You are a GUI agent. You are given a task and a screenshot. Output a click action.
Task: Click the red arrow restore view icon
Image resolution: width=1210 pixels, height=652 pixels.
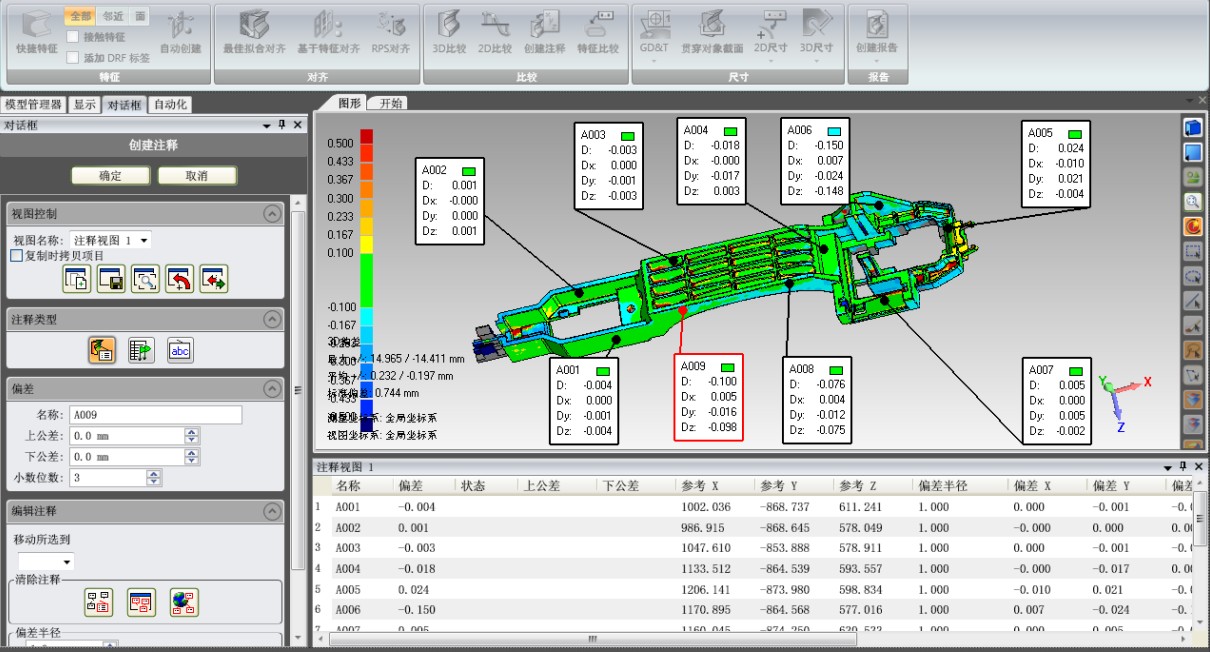[179, 280]
